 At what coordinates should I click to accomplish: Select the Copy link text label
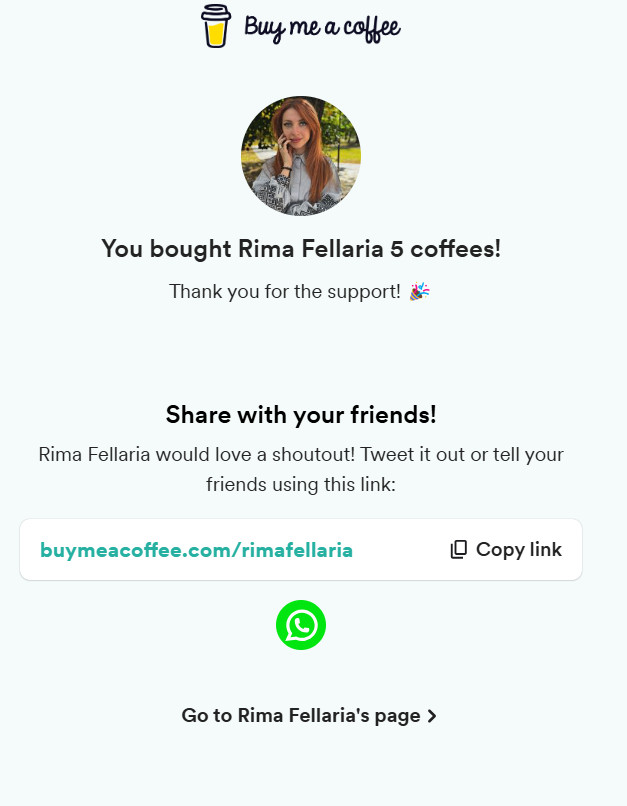[519, 549]
